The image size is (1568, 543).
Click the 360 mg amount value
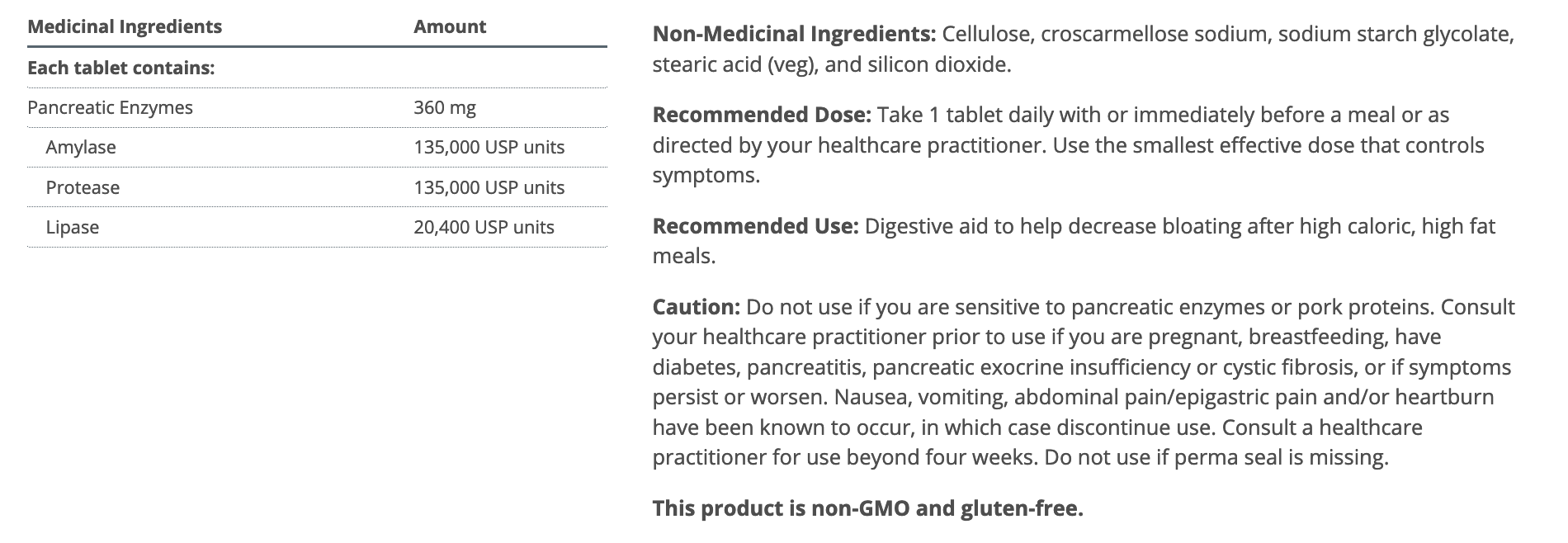(444, 107)
